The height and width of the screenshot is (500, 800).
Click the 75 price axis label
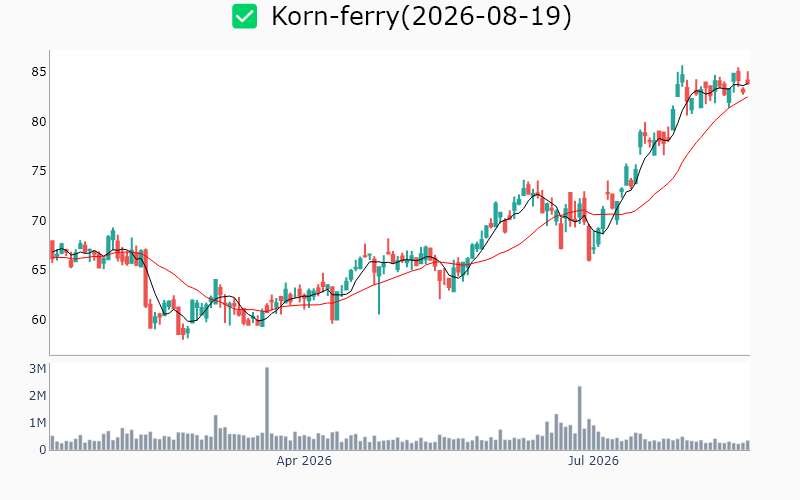pos(39,171)
